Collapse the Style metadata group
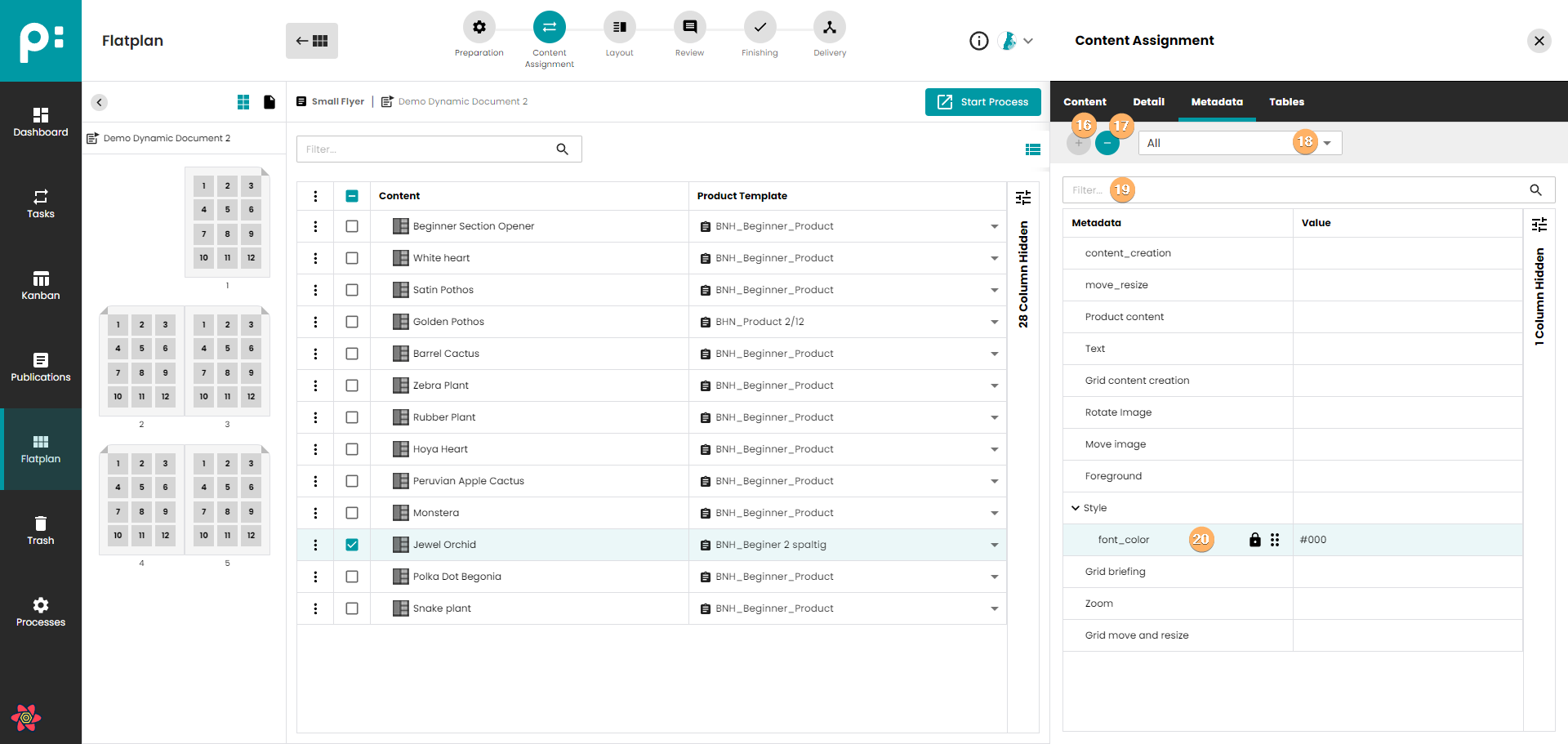The height and width of the screenshot is (744, 1568). pyautogui.click(x=1076, y=508)
